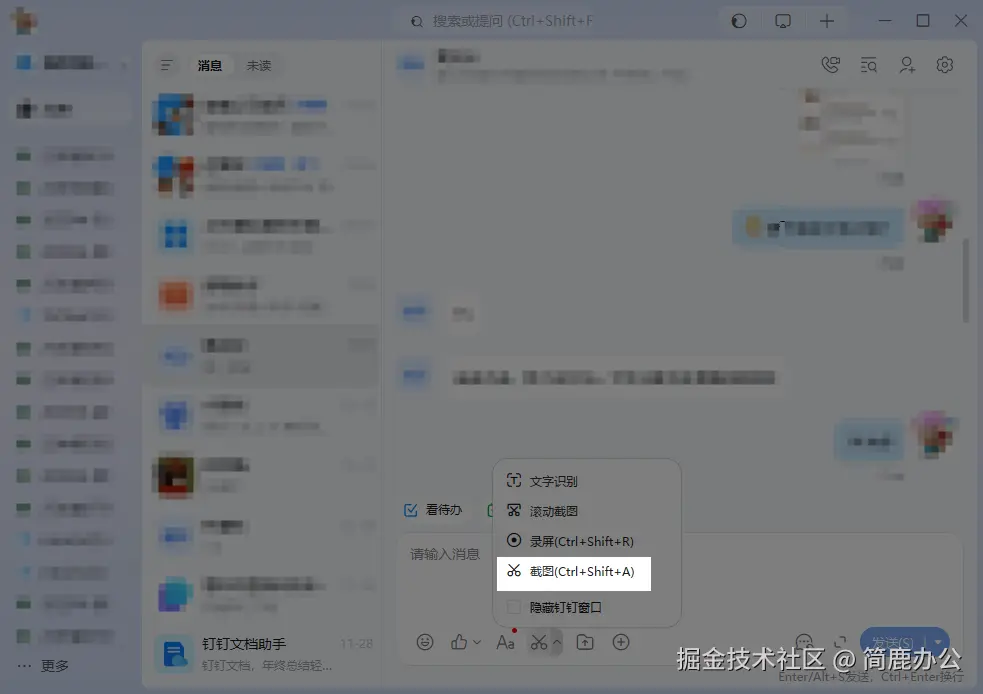Open the send button dropdown arrow
983x694 pixels.
937,642
